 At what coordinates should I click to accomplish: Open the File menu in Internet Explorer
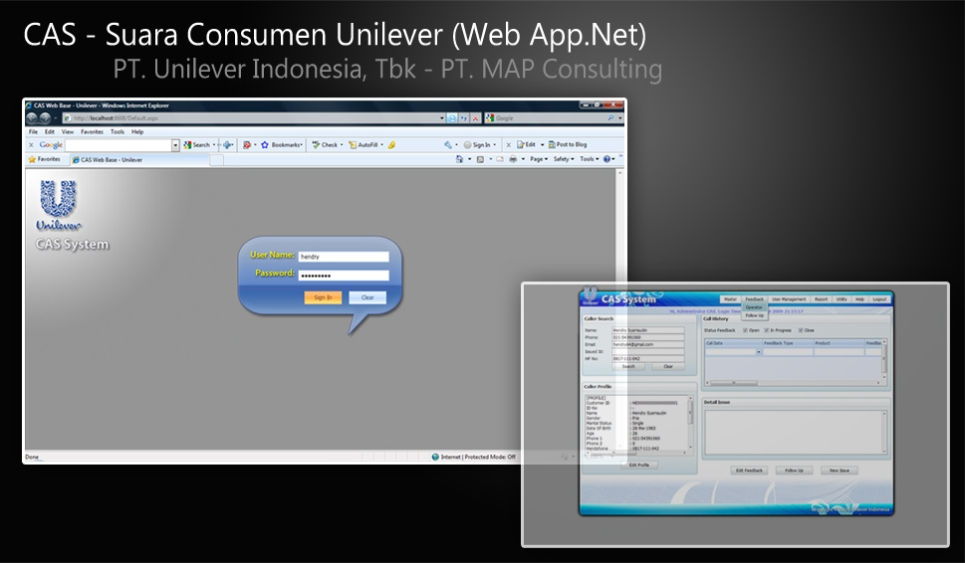click(33, 132)
